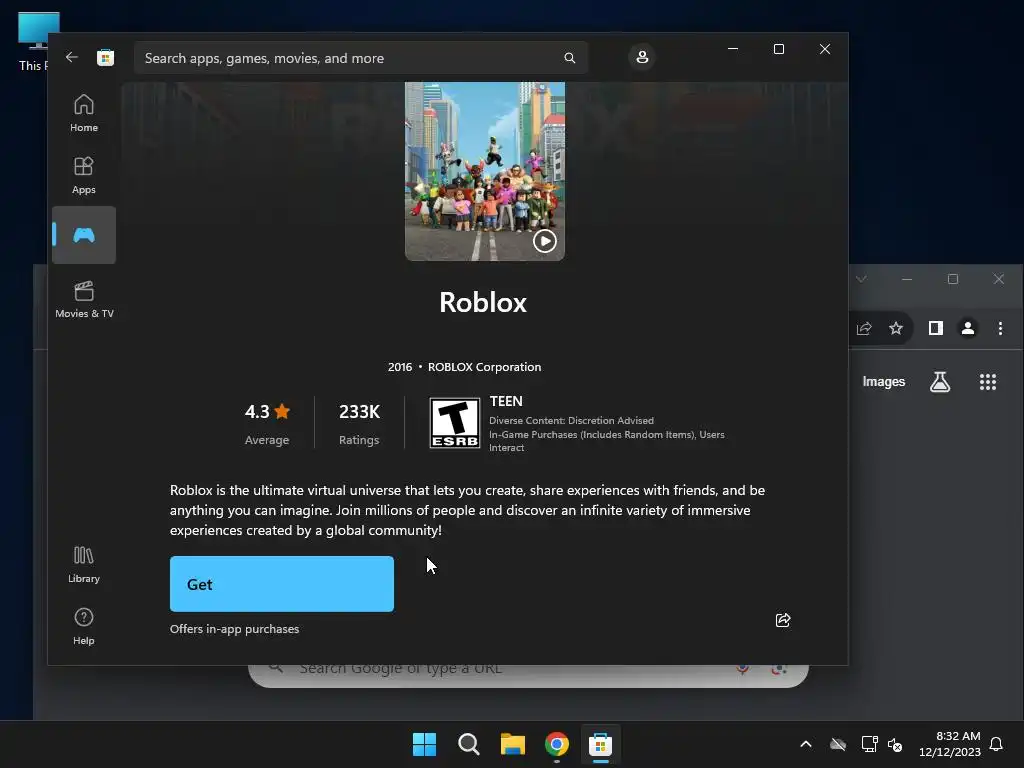The height and width of the screenshot is (768, 1024).
Task: Play the Roblox trailer video
Action: [x=545, y=241]
